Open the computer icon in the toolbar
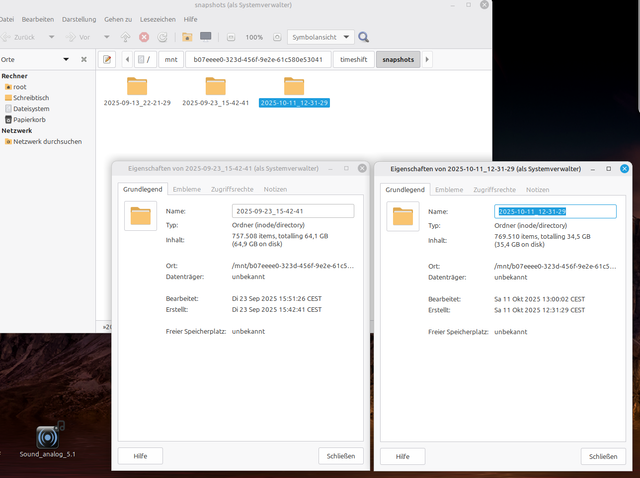This screenshot has height=478, width=640. coord(206,37)
